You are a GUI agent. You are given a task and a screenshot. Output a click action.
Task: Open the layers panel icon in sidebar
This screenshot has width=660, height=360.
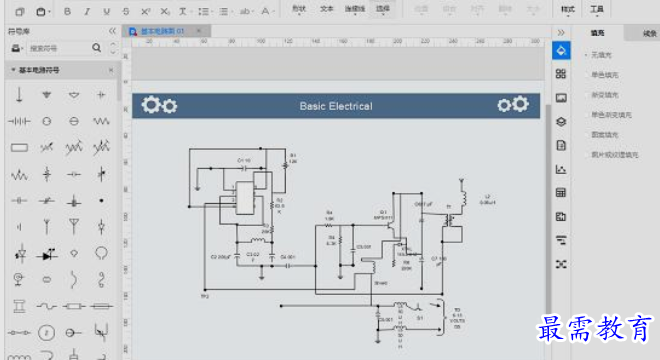[561, 122]
